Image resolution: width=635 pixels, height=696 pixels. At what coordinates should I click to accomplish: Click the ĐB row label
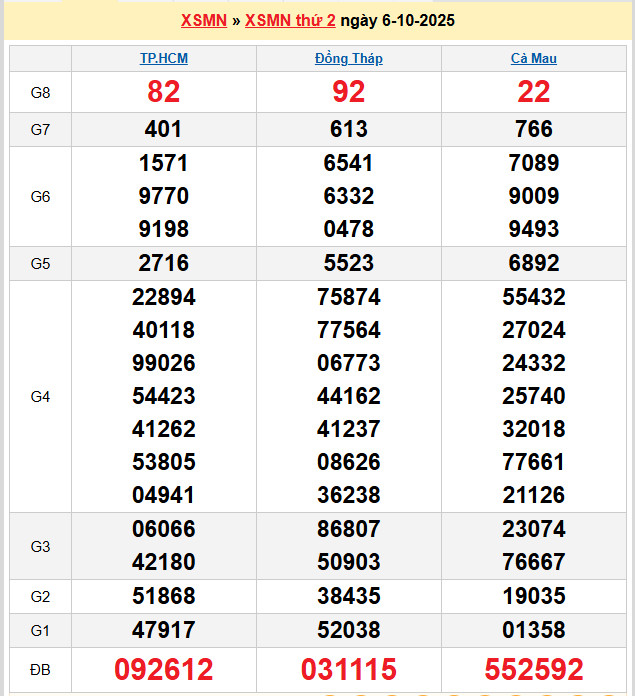pyautogui.click(x=40, y=669)
